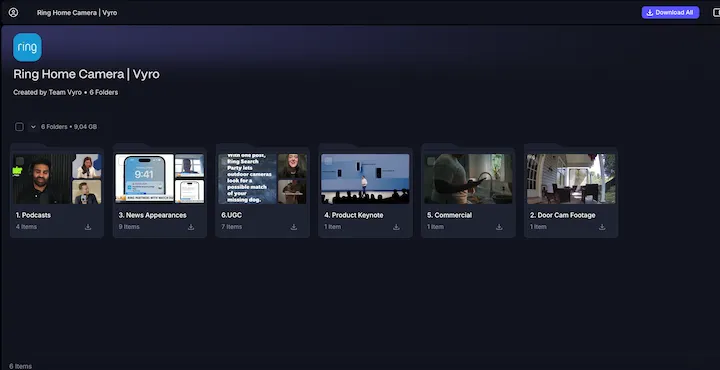Click the 6 Folders • 9,04 GB text
Image resolution: width=720 pixels, height=370 pixels.
tap(69, 127)
